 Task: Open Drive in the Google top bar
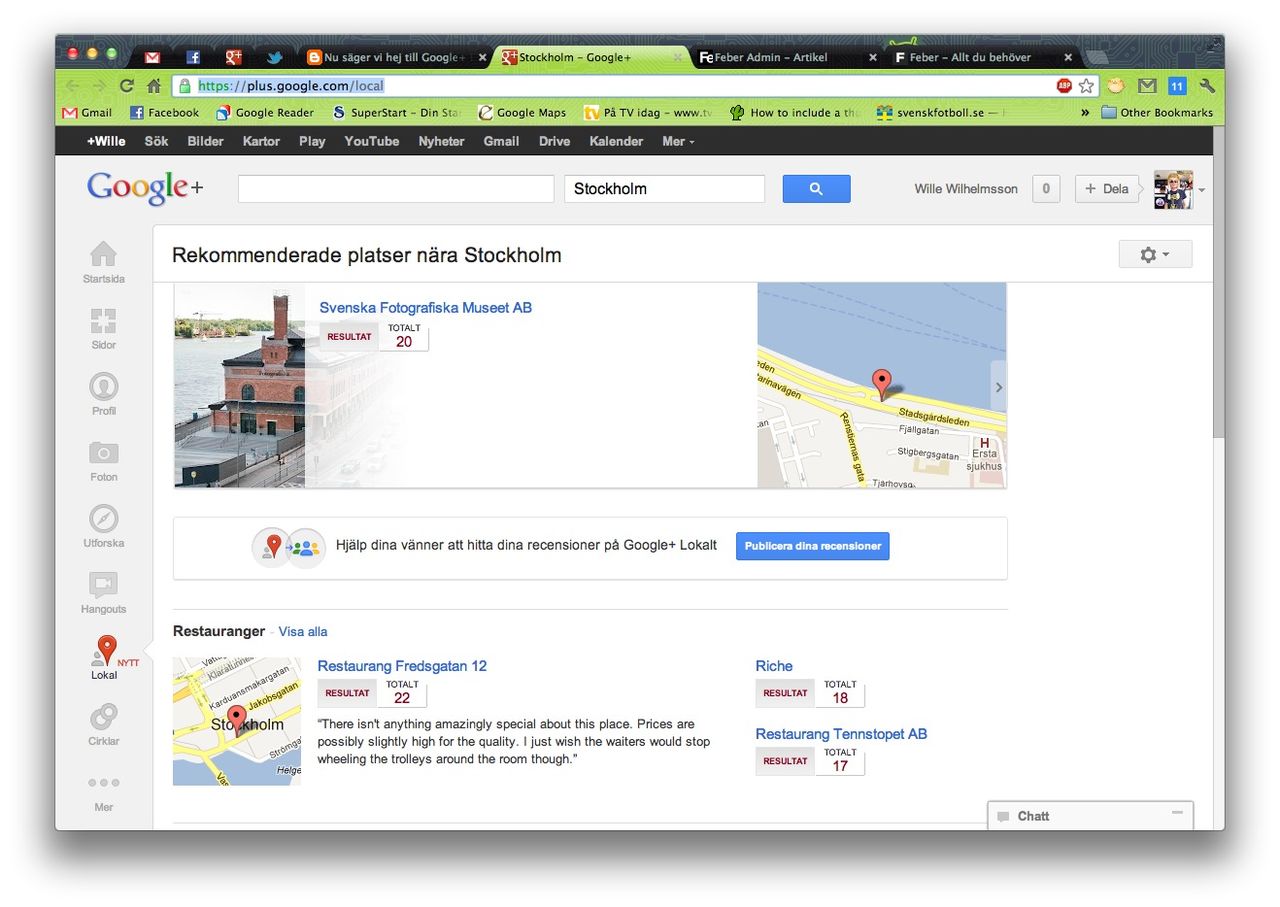pyautogui.click(x=554, y=141)
